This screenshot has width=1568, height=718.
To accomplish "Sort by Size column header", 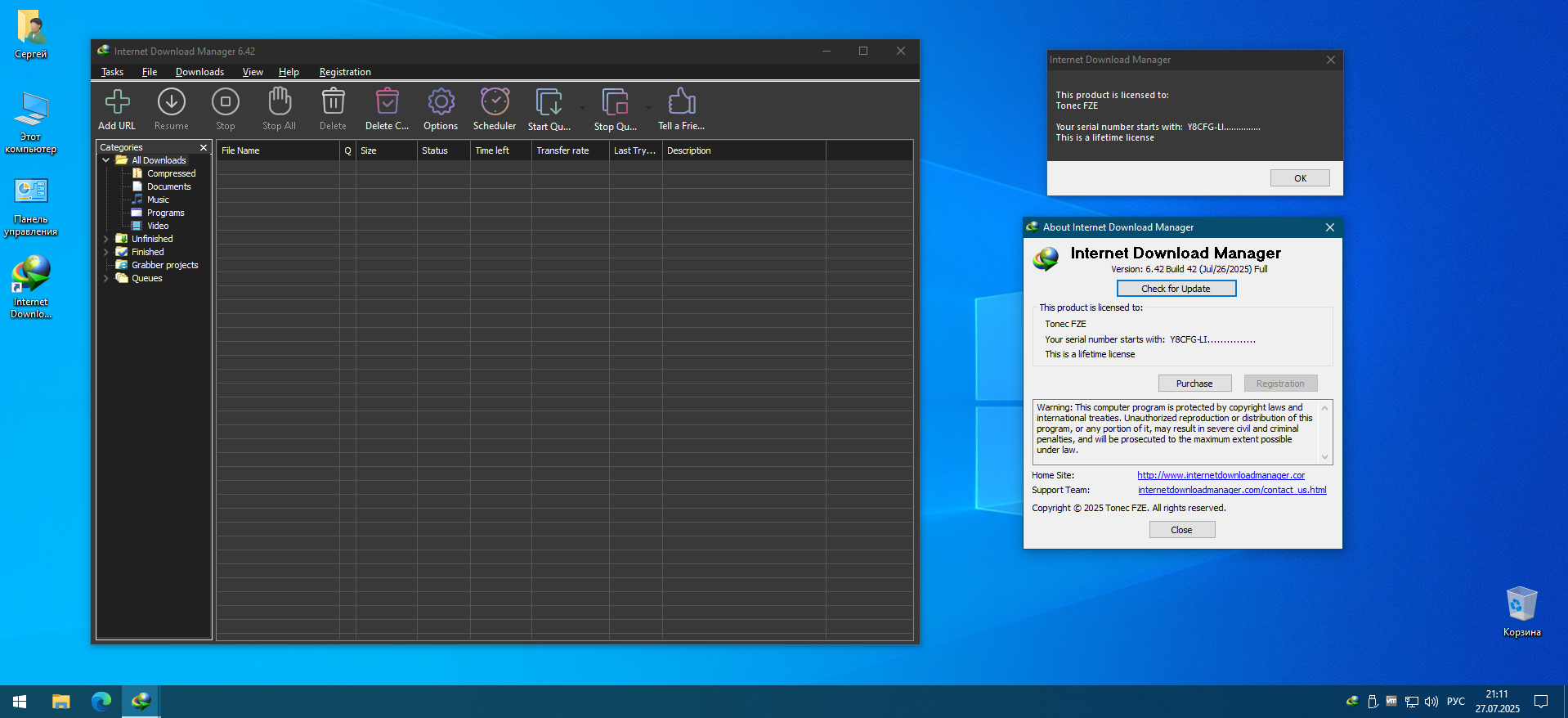I will pyautogui.click(x=387, y=150).
